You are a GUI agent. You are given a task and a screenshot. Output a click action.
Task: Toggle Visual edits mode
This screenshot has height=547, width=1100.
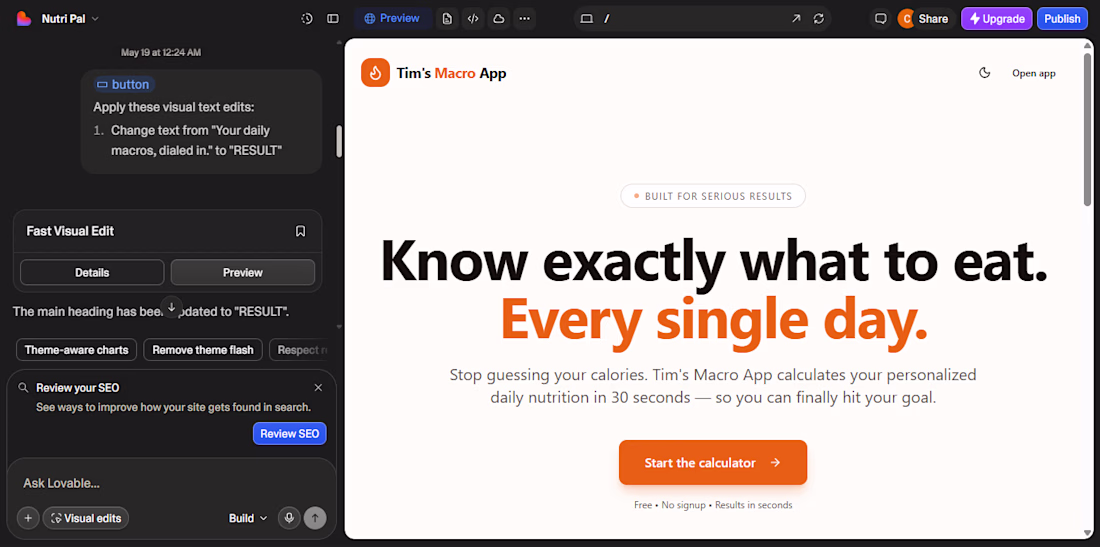(x=86, y=518)
